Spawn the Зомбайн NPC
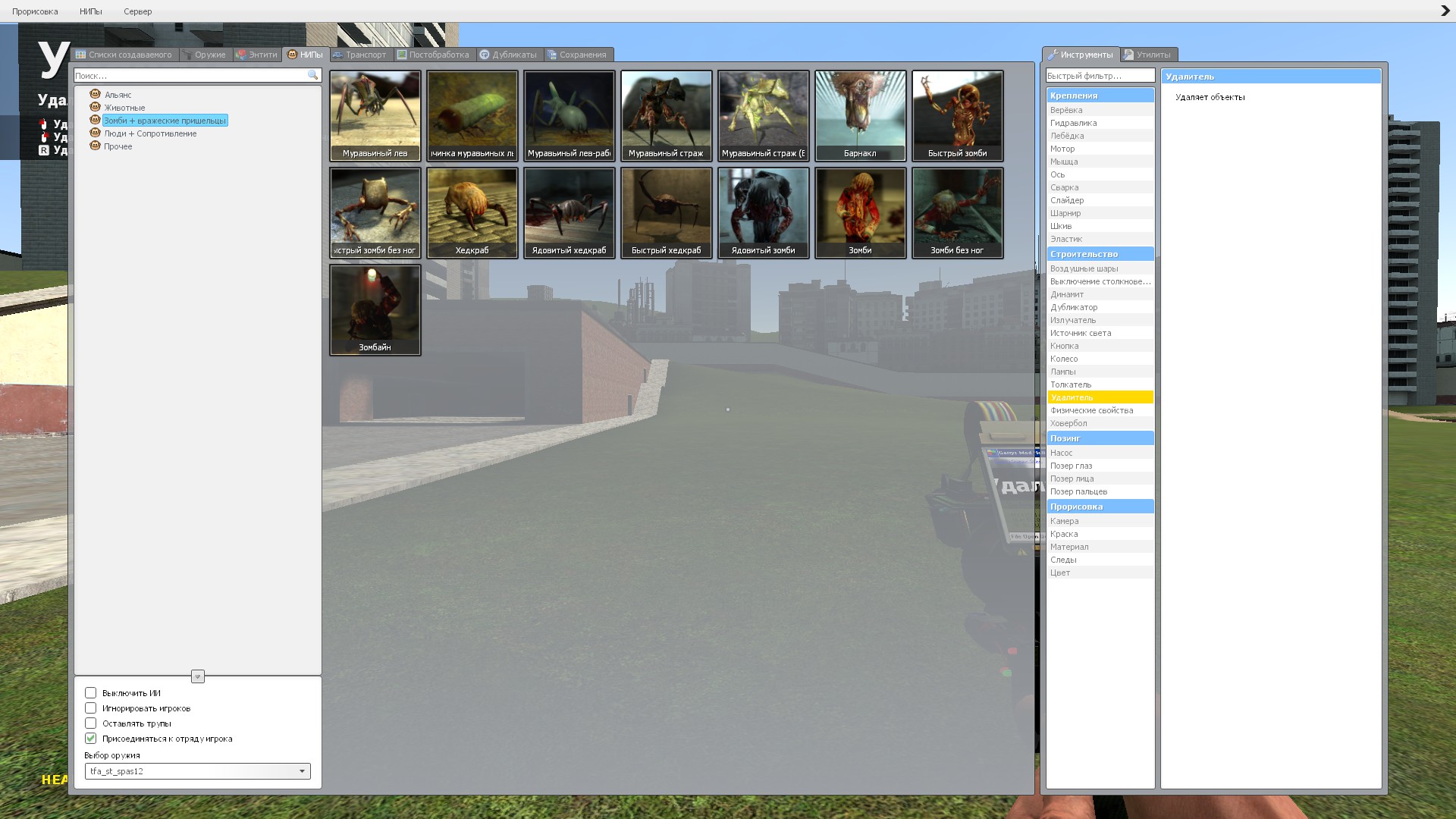The image size is (1456, 819). [x=375, y=310]
